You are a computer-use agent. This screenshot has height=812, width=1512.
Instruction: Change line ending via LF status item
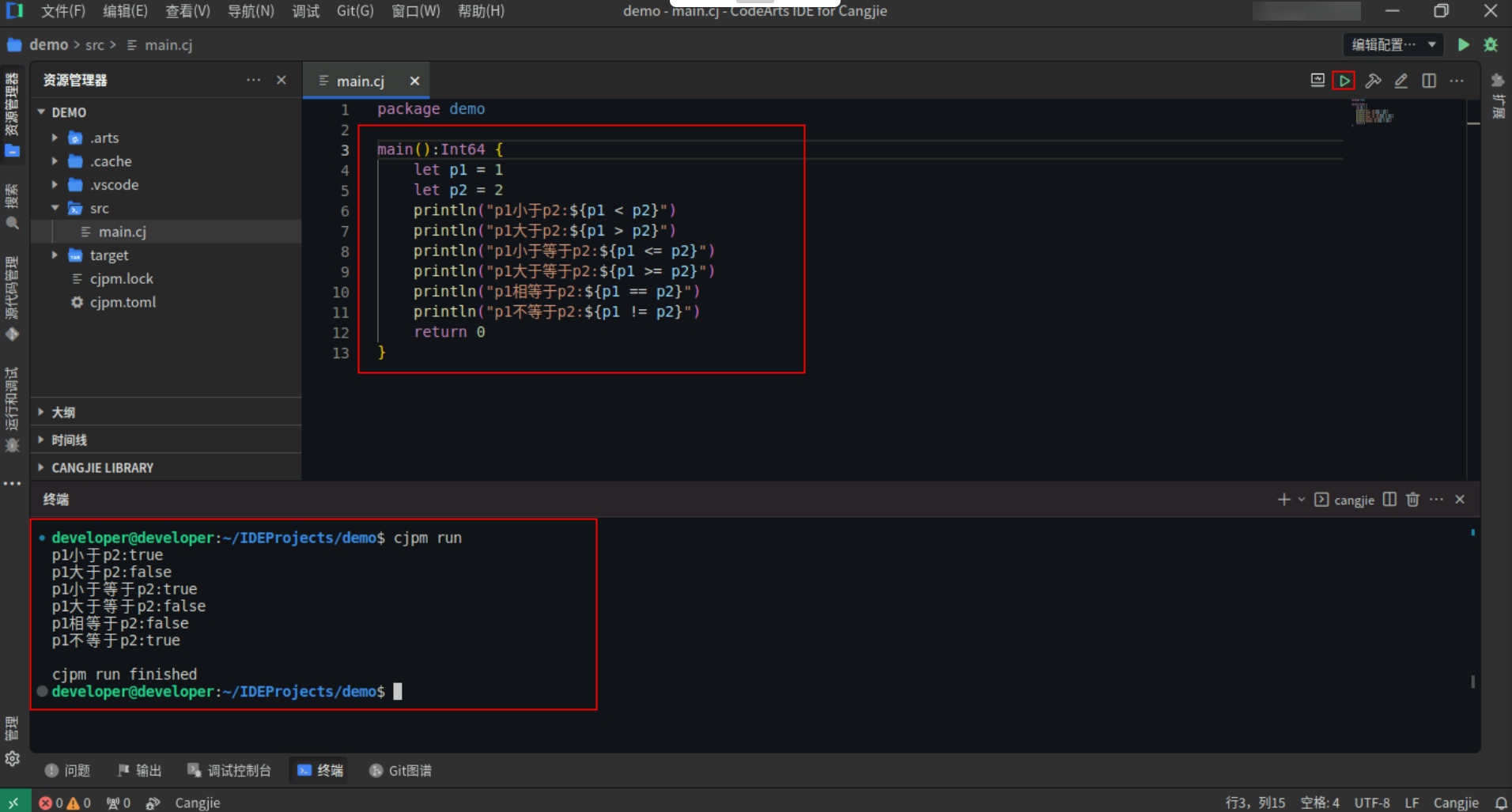1412,803
